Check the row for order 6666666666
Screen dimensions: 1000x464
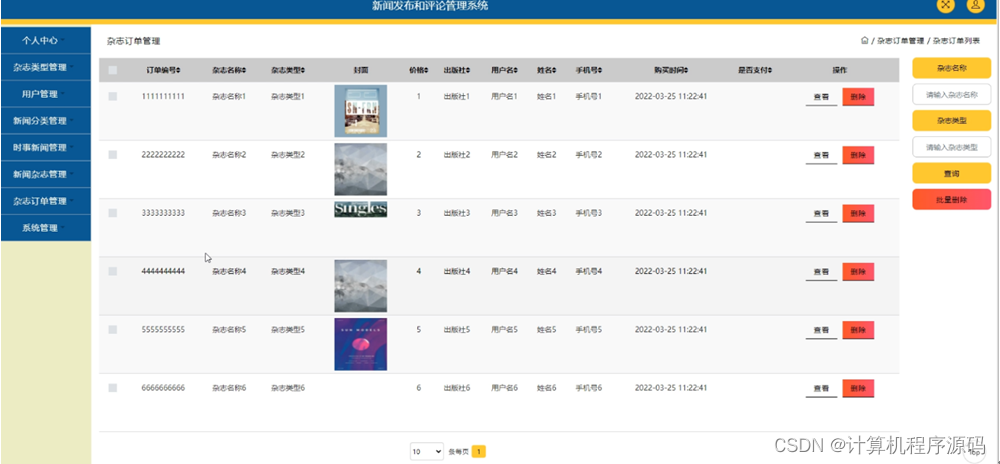113,388
